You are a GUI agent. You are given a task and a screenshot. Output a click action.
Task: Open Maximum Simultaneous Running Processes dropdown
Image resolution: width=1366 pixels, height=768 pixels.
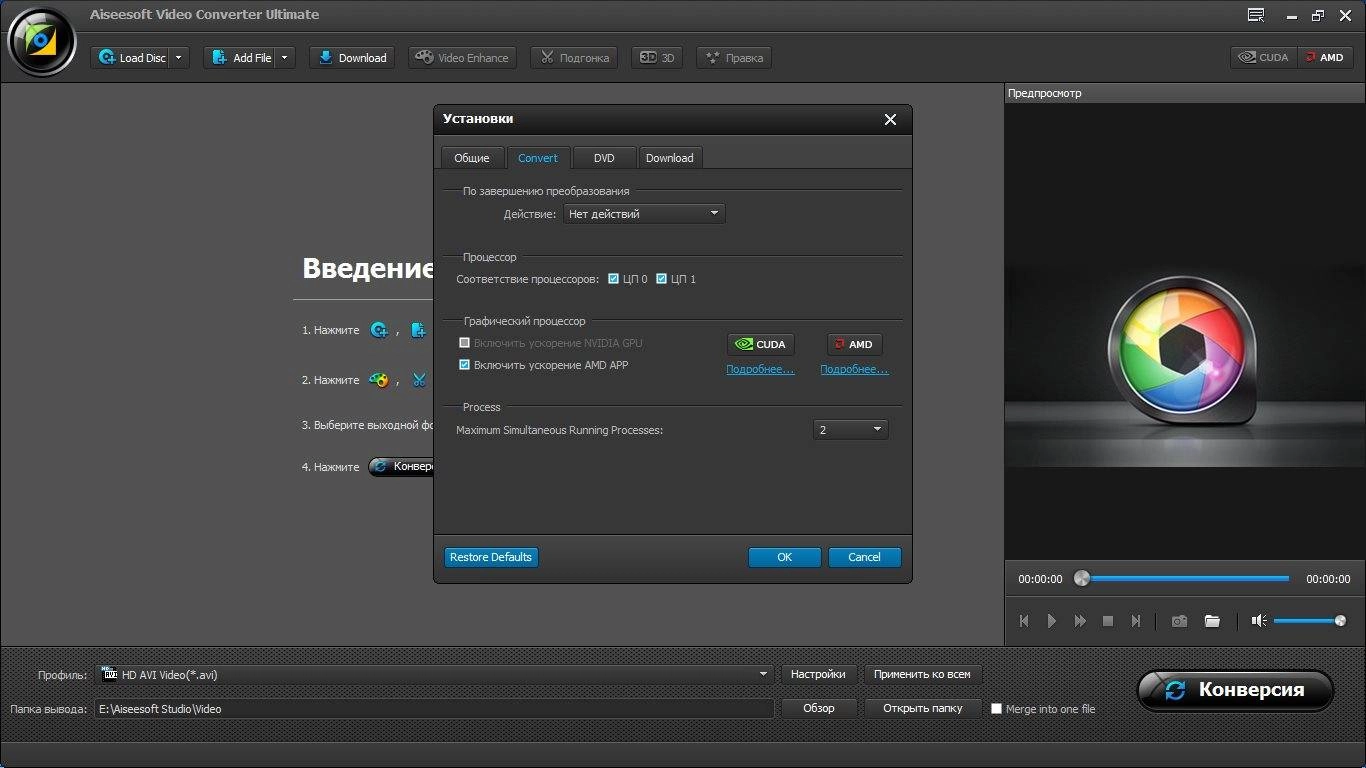850,430
